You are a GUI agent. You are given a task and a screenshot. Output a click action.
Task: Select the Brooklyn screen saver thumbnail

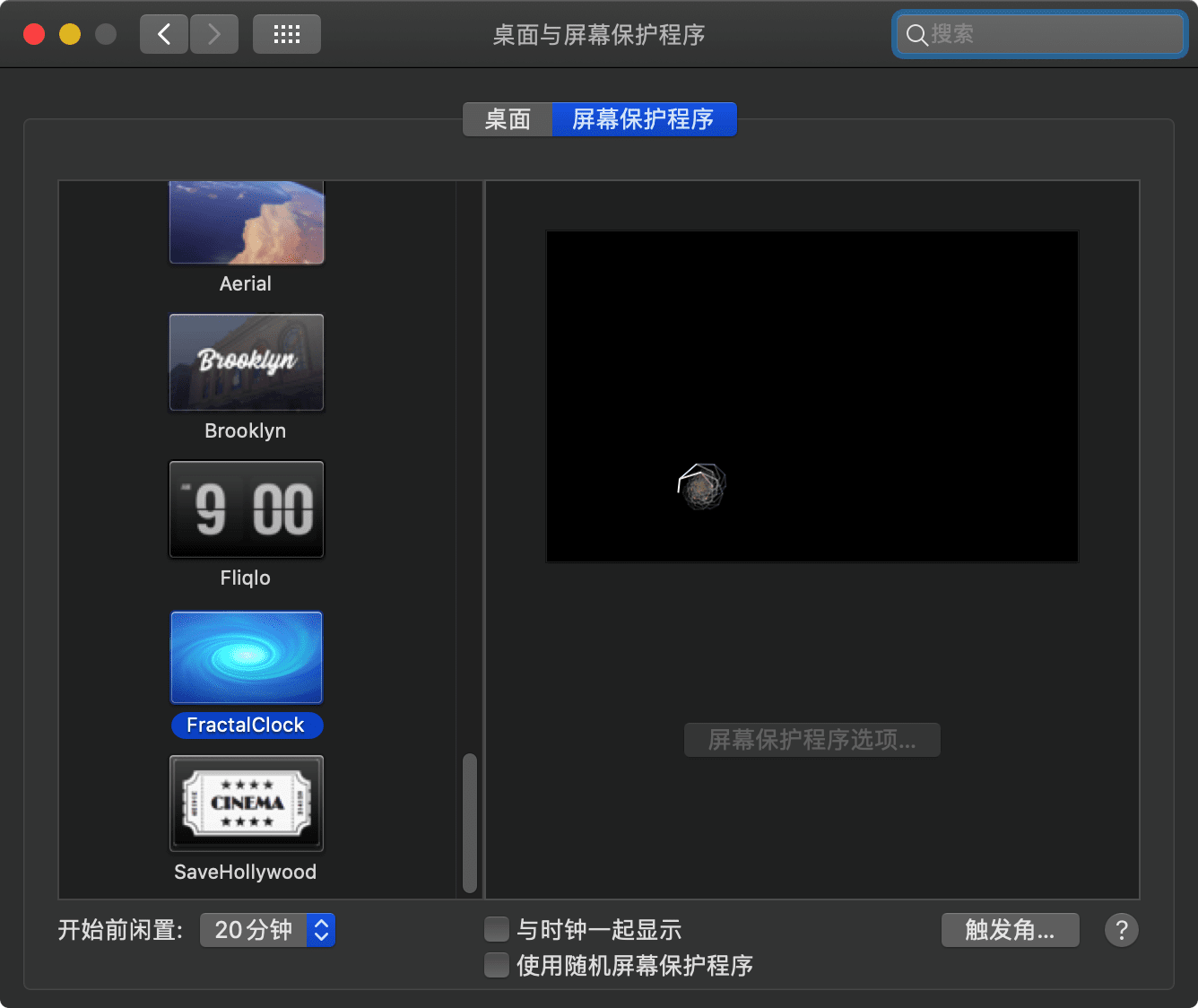point(247,362)
